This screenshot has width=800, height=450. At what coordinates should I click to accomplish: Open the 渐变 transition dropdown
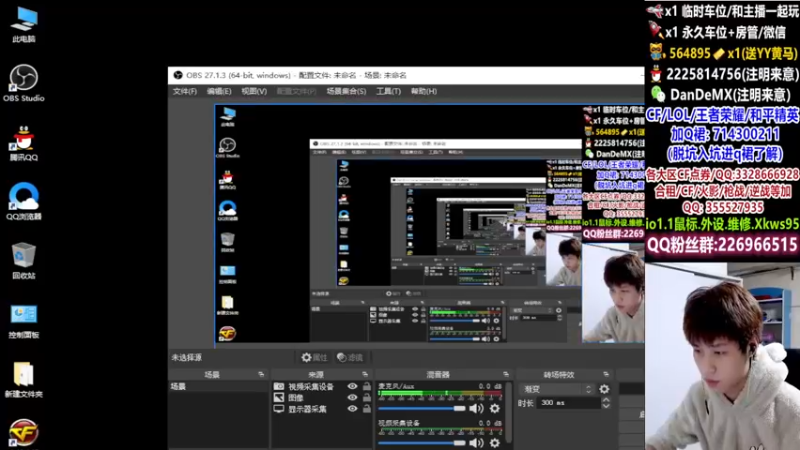[x=557, y=389]
